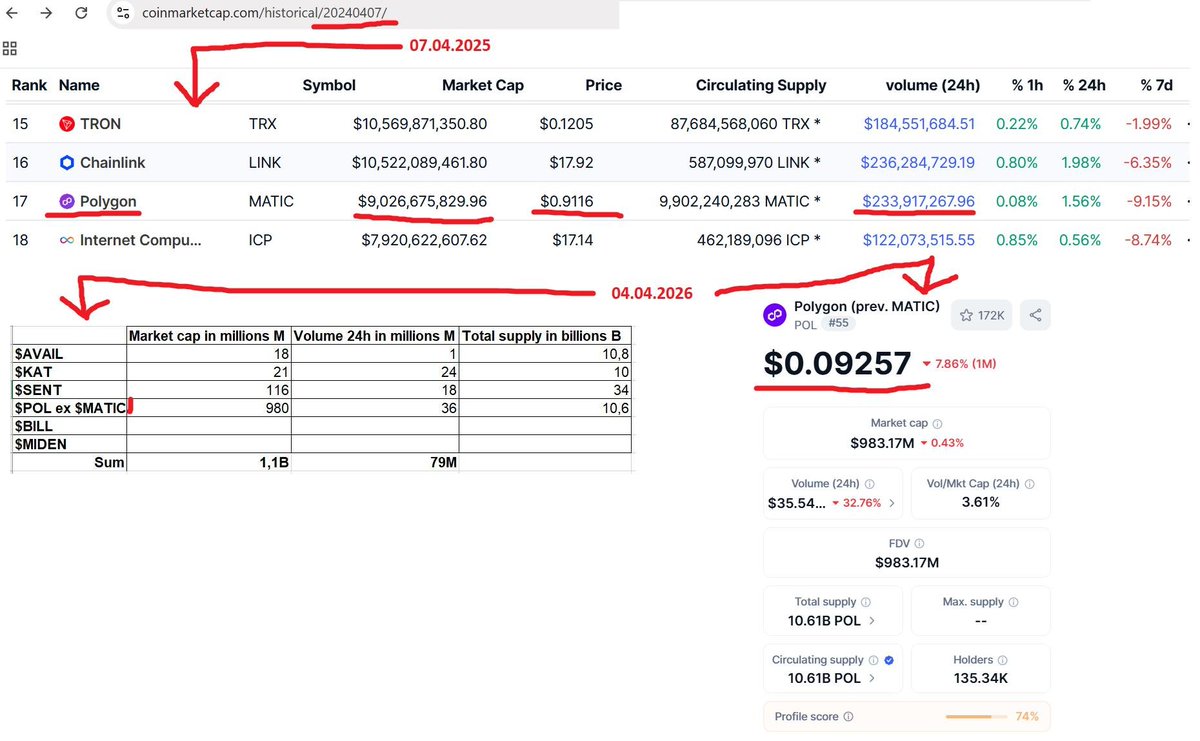This screenshot has height=741, width=1200.
Task: Click the 3.61% Vol/Mkt Cap value
Action: point(980,502)
